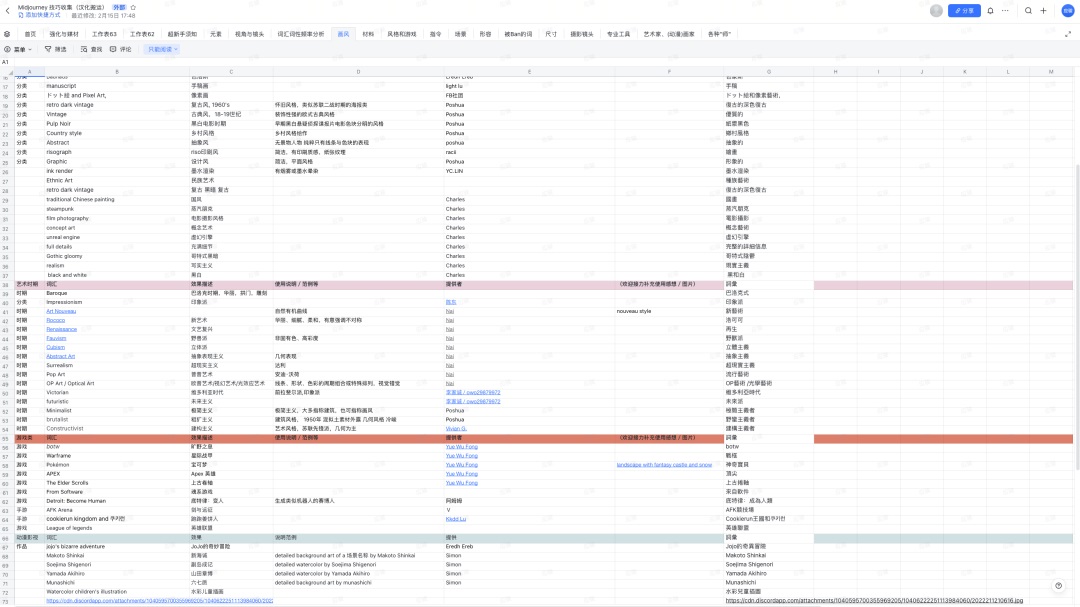View the gray collaborator avatar
1080x607 pixels.
pos(936,10)
